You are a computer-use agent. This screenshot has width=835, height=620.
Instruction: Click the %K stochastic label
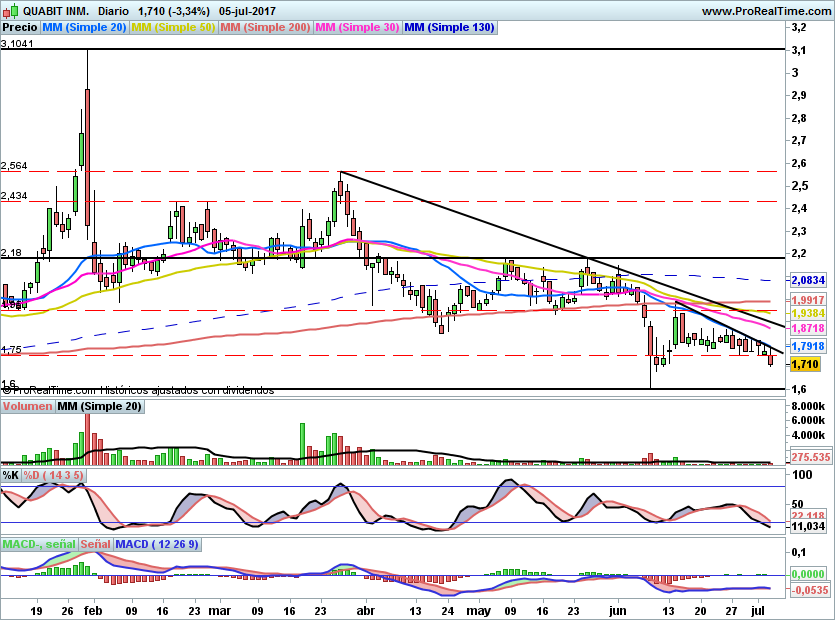pyautogui.click(x=11, y=474)
